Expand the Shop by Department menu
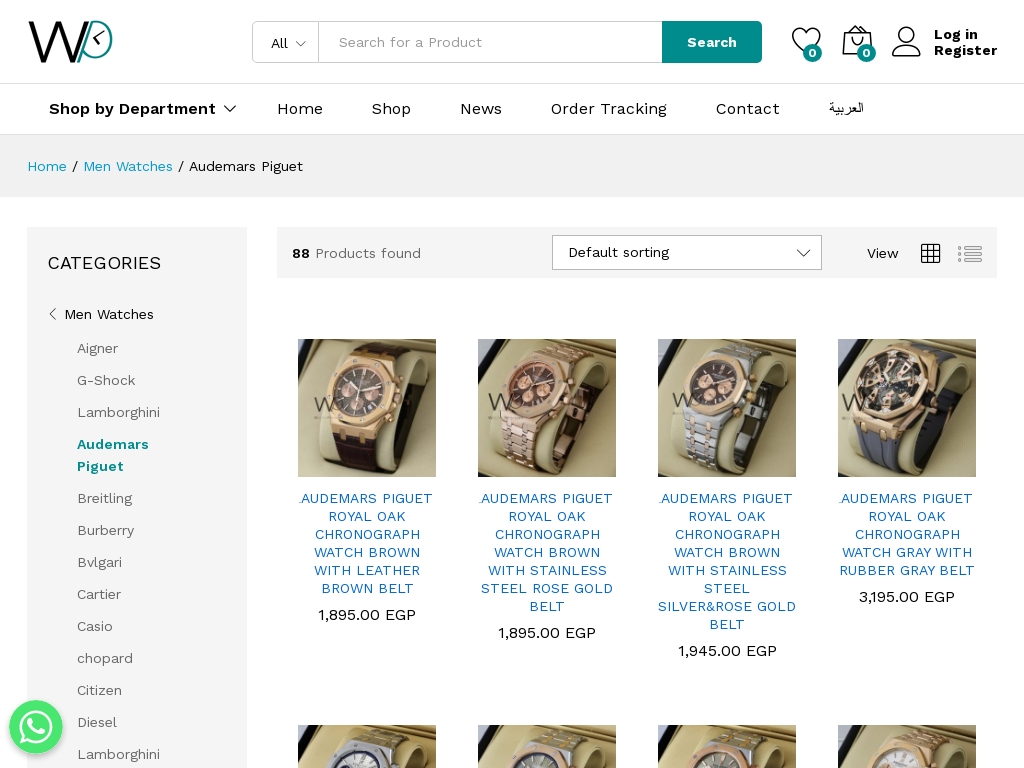 tap(132, 109)
